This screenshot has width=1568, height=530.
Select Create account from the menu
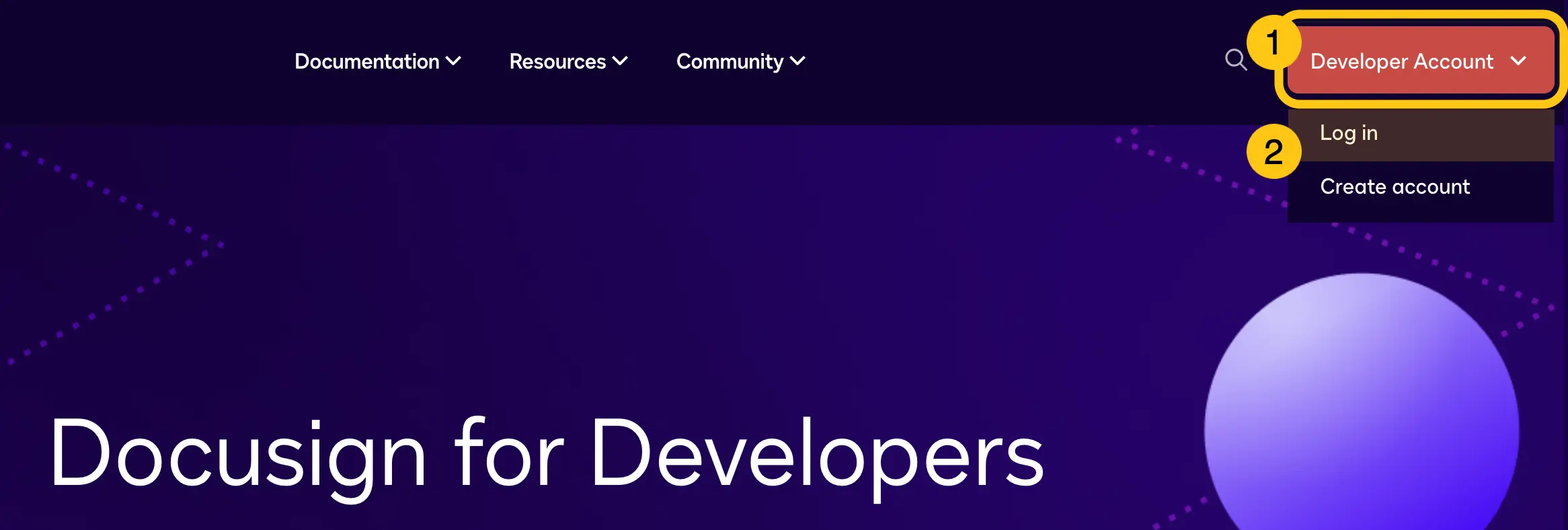(x=1421, y=186)
